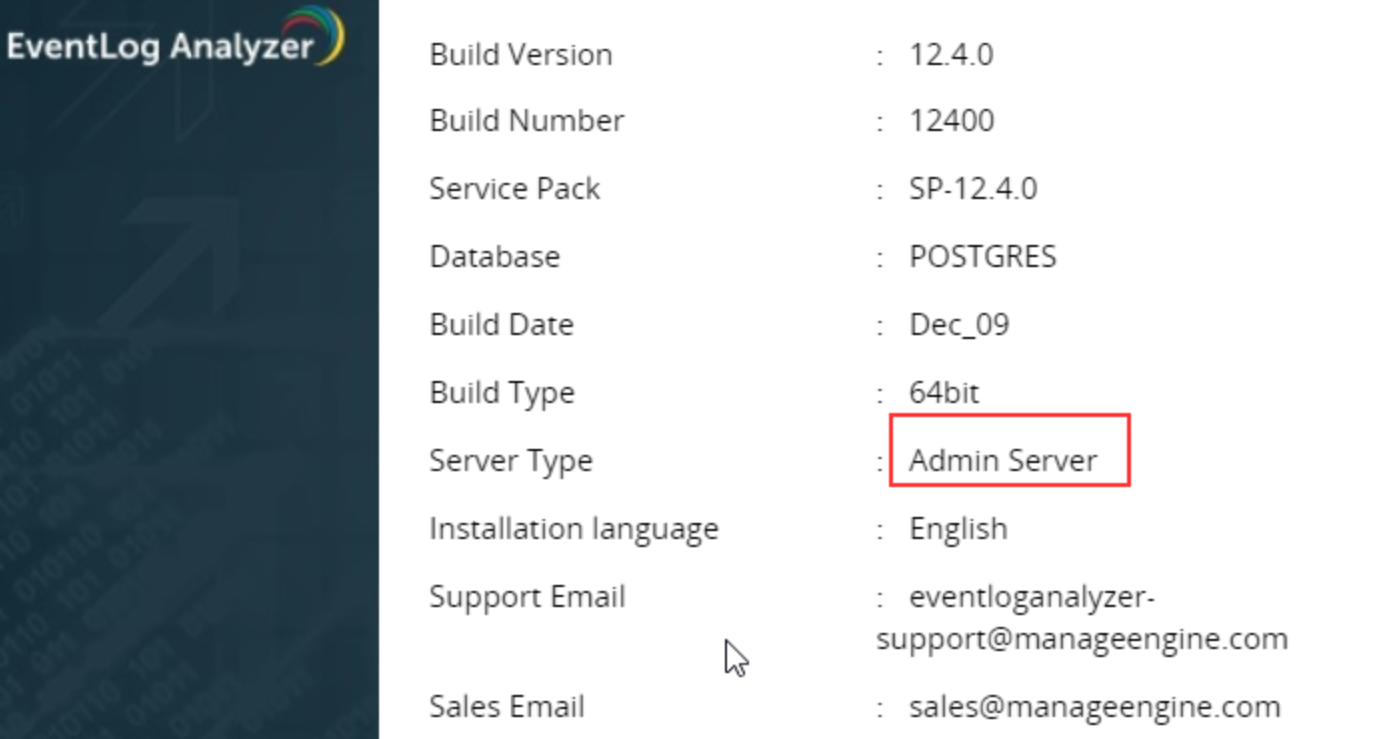The image size is (1385, 739).
Task: Click the Sales Email label
Action: pyautogui.click(x=507, y=707)
